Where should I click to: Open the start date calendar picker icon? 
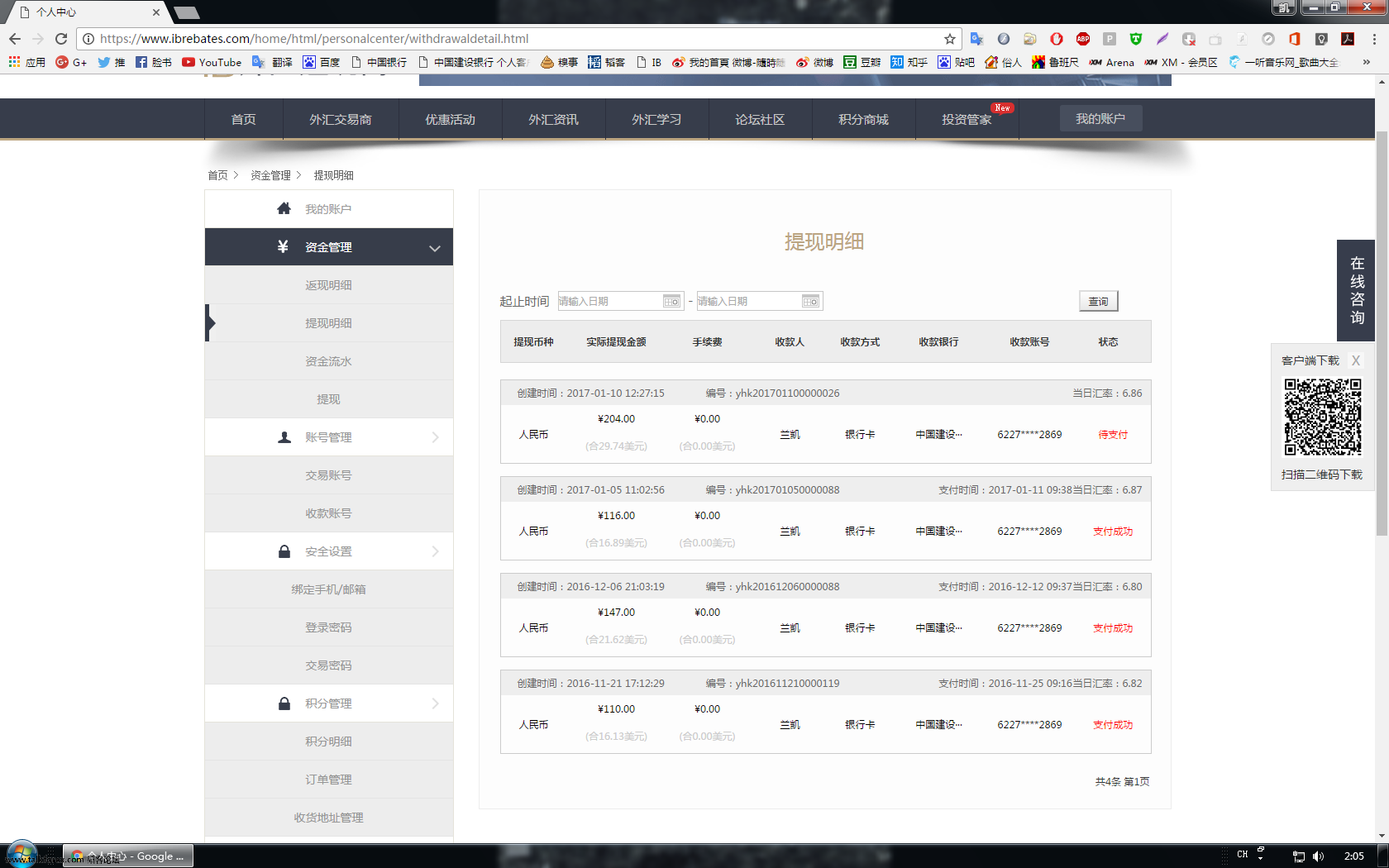point(671,302)
